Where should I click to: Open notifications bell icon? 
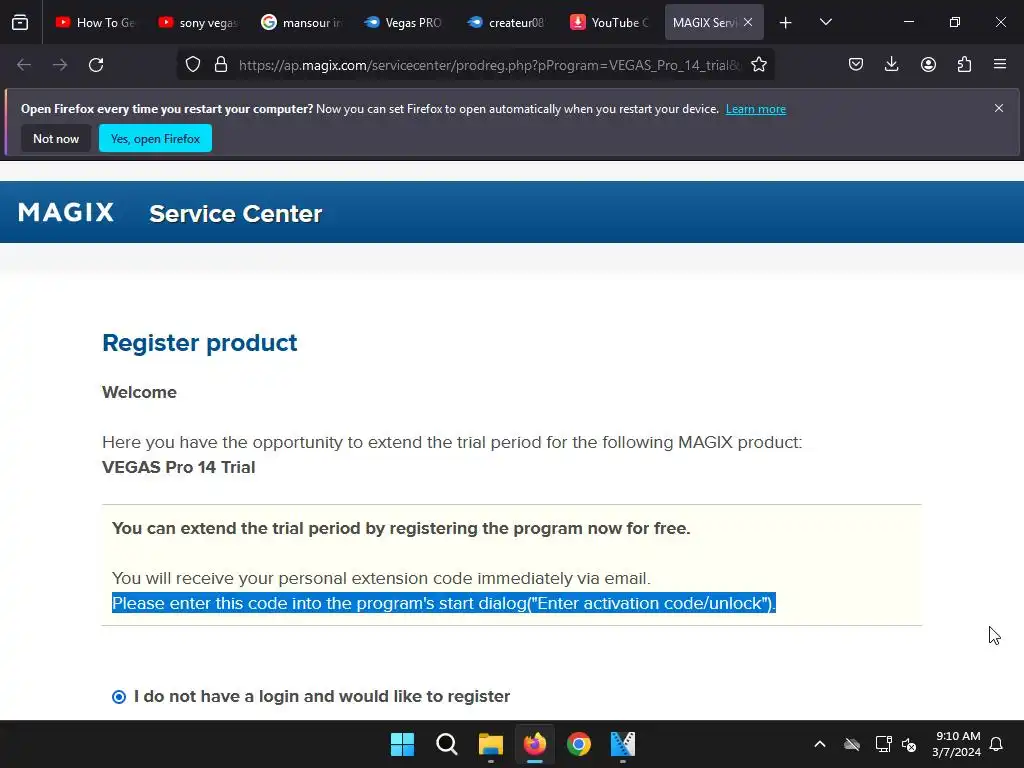(996, 744)
